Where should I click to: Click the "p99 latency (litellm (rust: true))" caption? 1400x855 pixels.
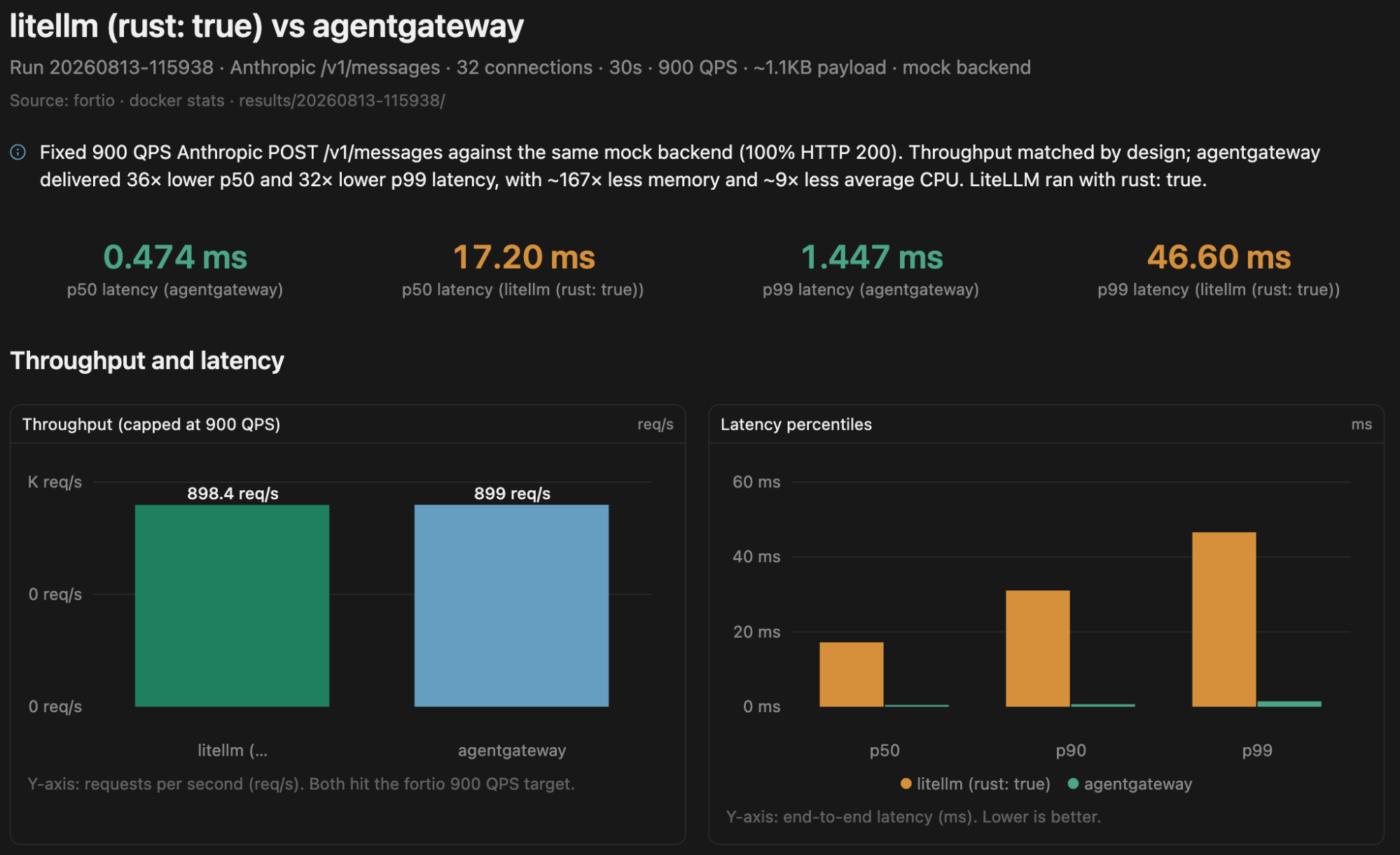pyautogui.click(x=1219, y=290)
